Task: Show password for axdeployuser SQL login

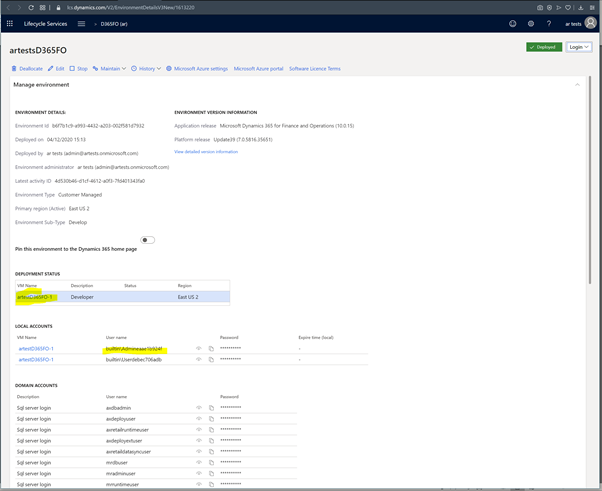Action: (198, 419)
